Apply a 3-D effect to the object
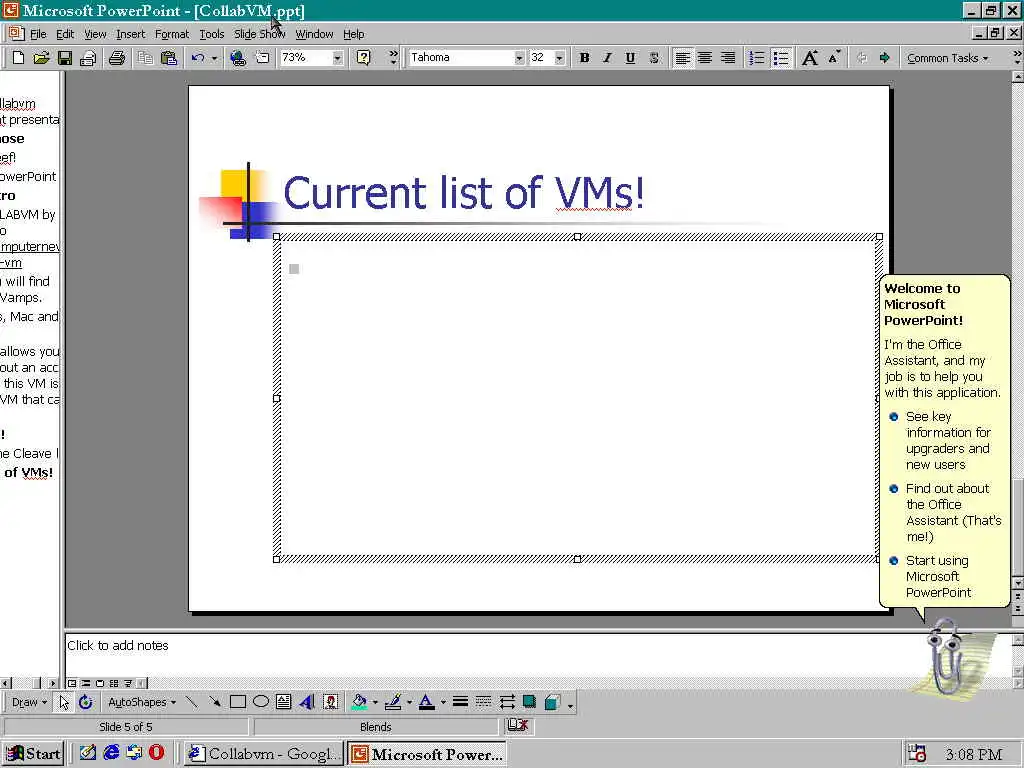The height and width of the screenshot is (768, 1024). (x=552, y=702)
